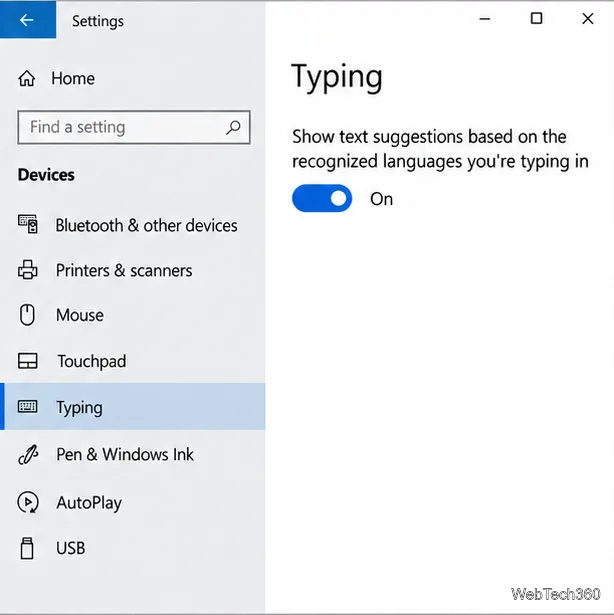Click the 'Show text suggestions' description text
The height and width of the screenshot is (615, 614).
point(440,149)
